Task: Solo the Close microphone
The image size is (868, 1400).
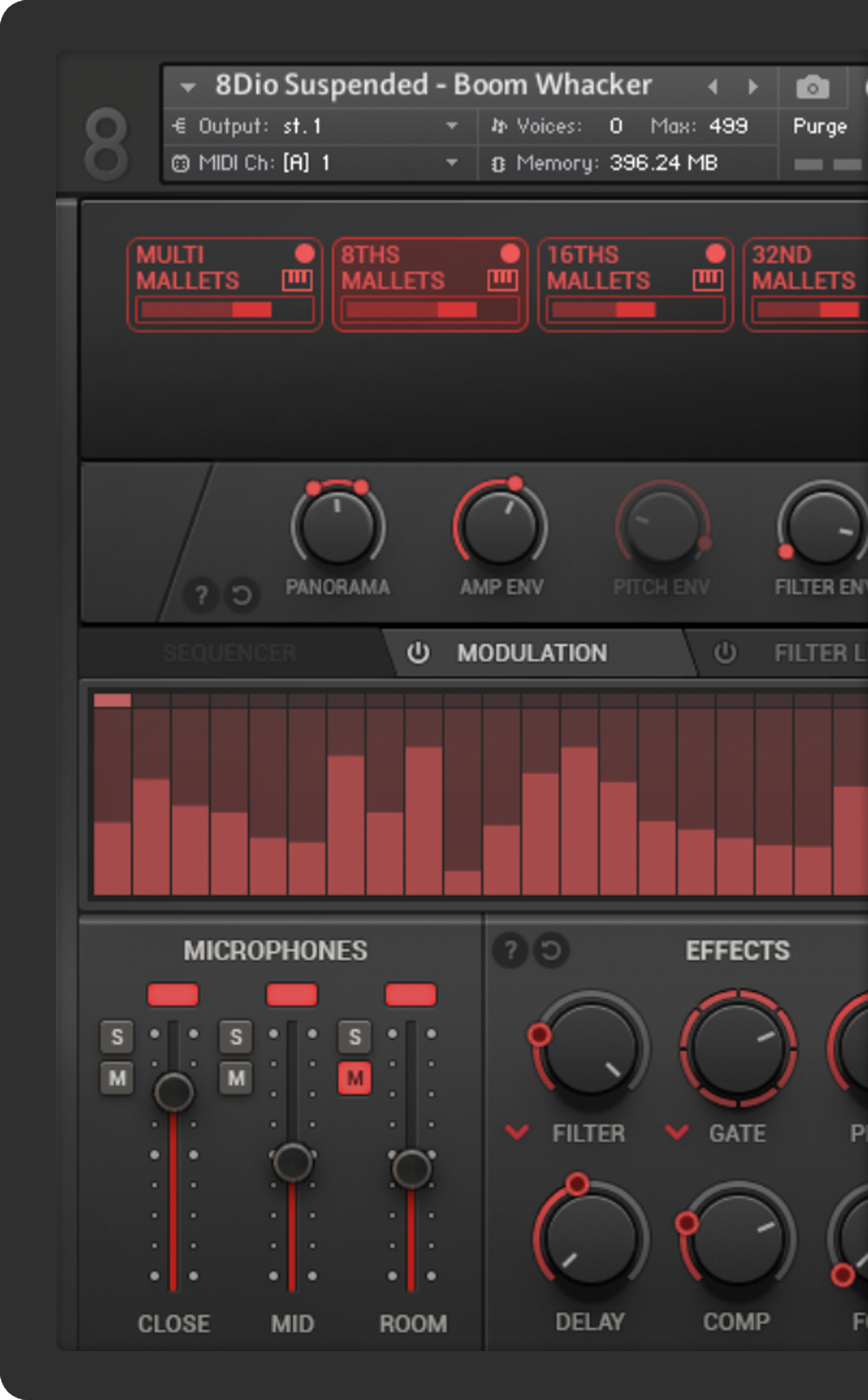Action: pos(117,1037)
